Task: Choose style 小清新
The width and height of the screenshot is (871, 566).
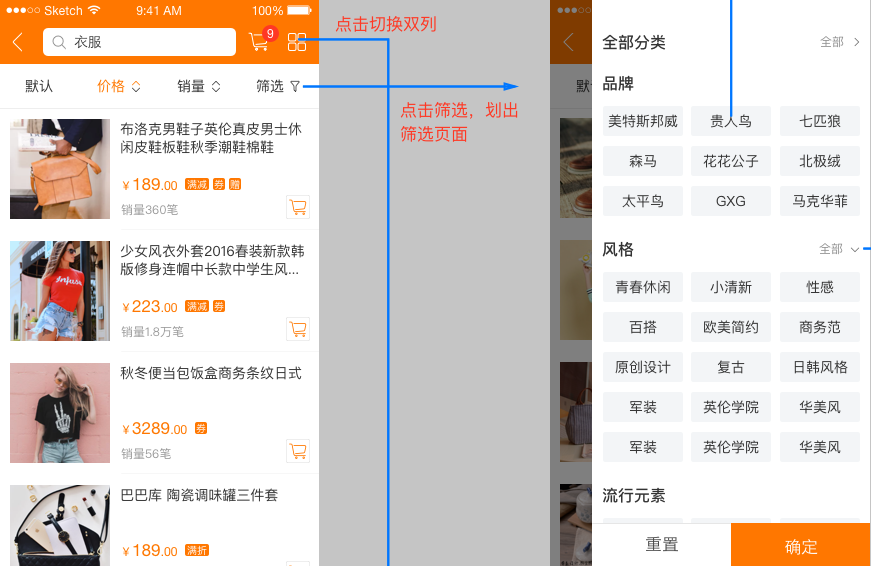Action: [x=731, y=287]
